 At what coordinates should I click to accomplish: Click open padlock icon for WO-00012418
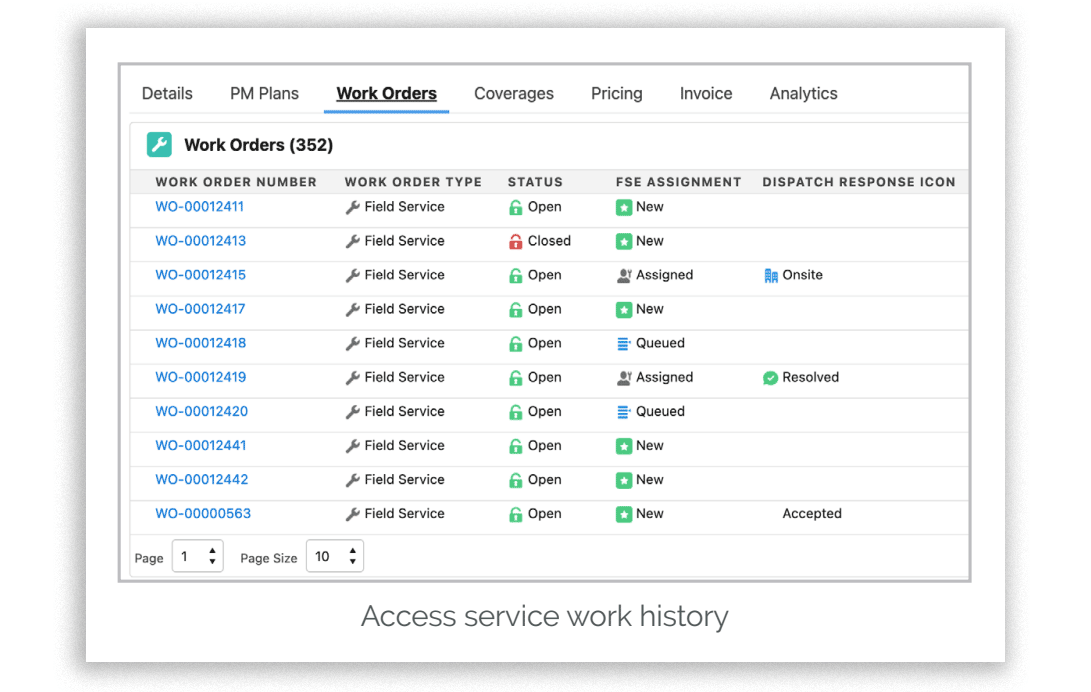coord(516,344)
